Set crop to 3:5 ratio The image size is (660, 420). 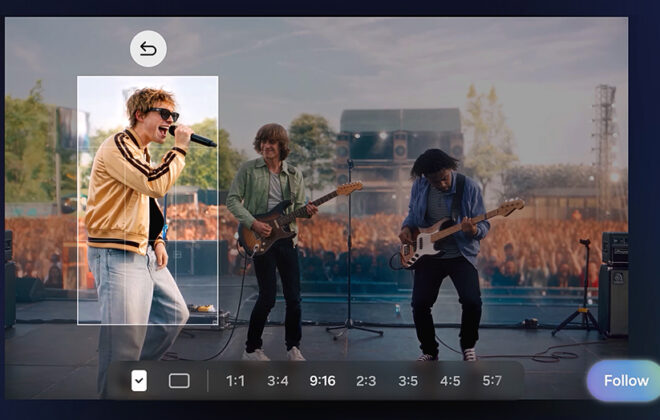(408, 381)
